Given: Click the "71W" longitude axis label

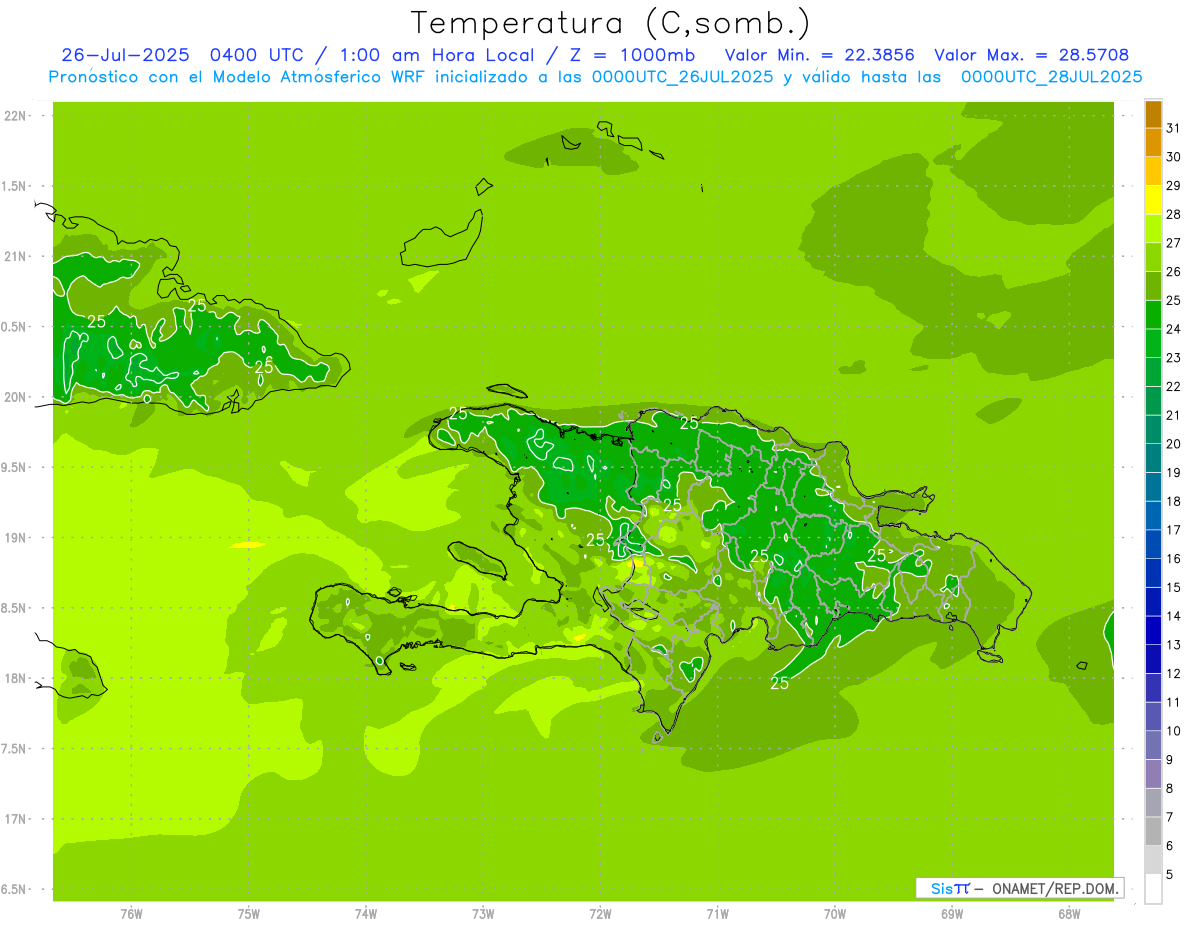Looking at the screenshot, I should click(717, 914).
